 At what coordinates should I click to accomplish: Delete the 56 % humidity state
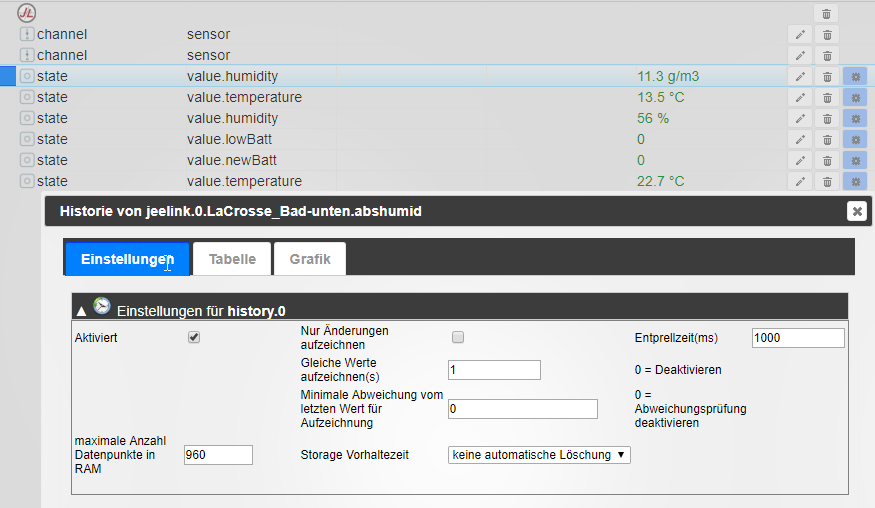point(827,118)
